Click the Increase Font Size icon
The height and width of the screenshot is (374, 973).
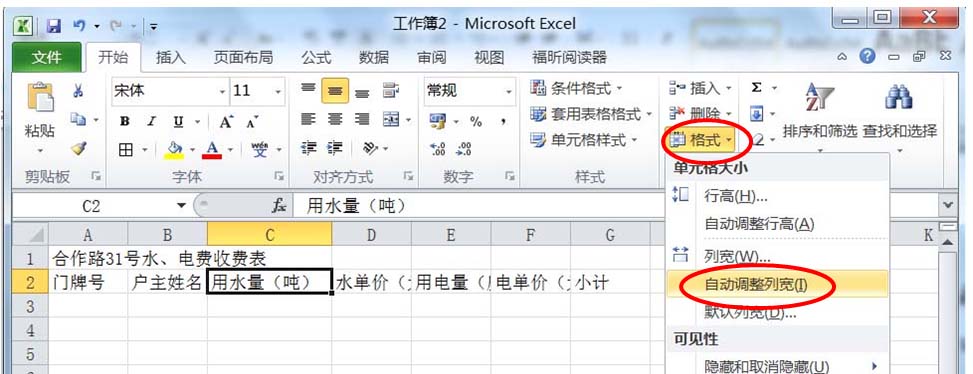click(226, 122)
